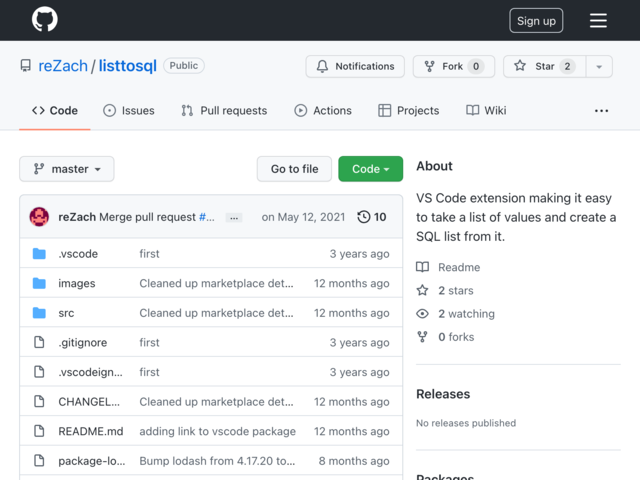The image size is (640, 480).
Task: Open 'Bump lodash from 4.17.20 to...' commit
Action: pos(217,461)
